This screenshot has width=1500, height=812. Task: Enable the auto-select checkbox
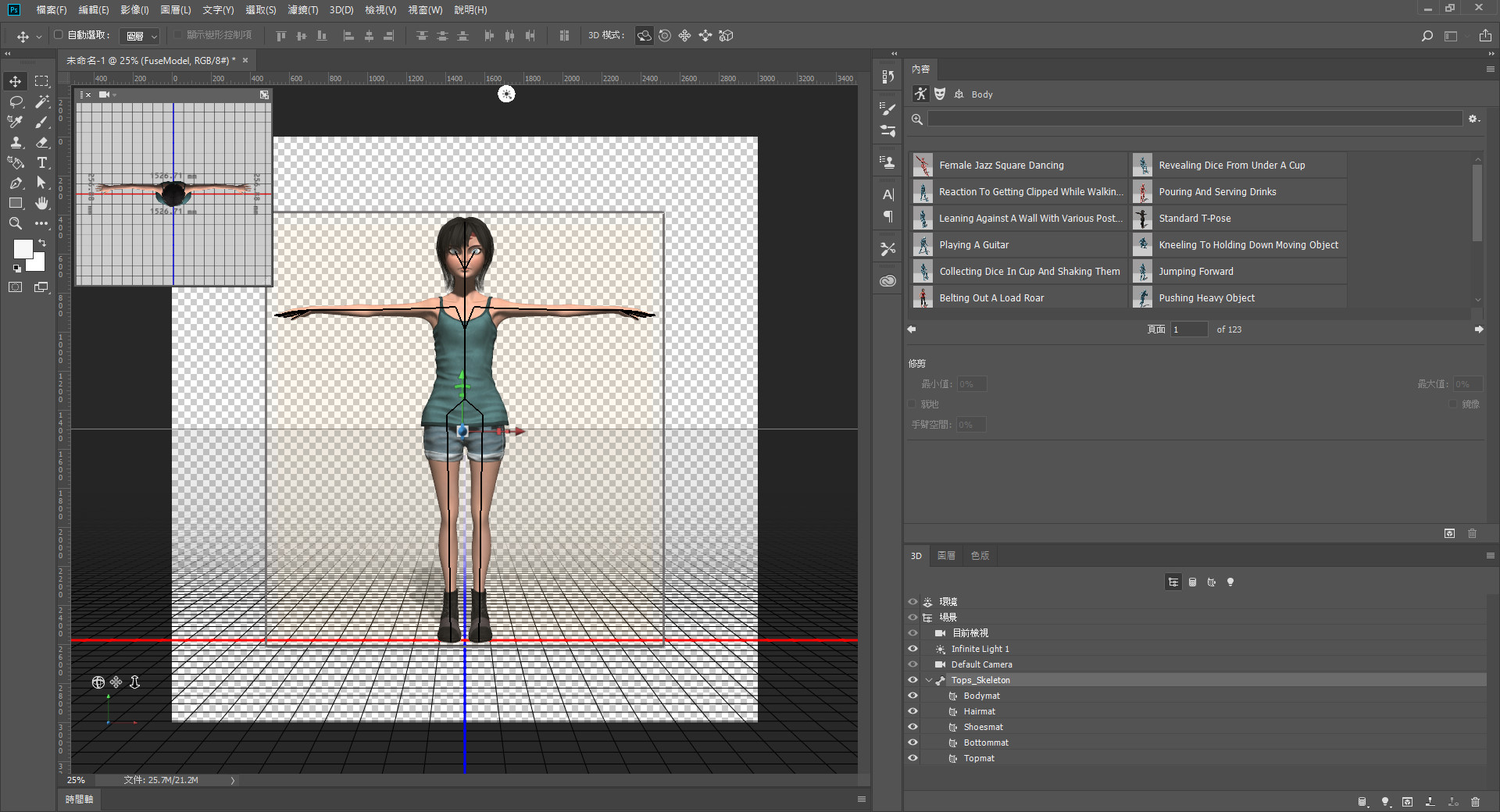pos(59,35)
